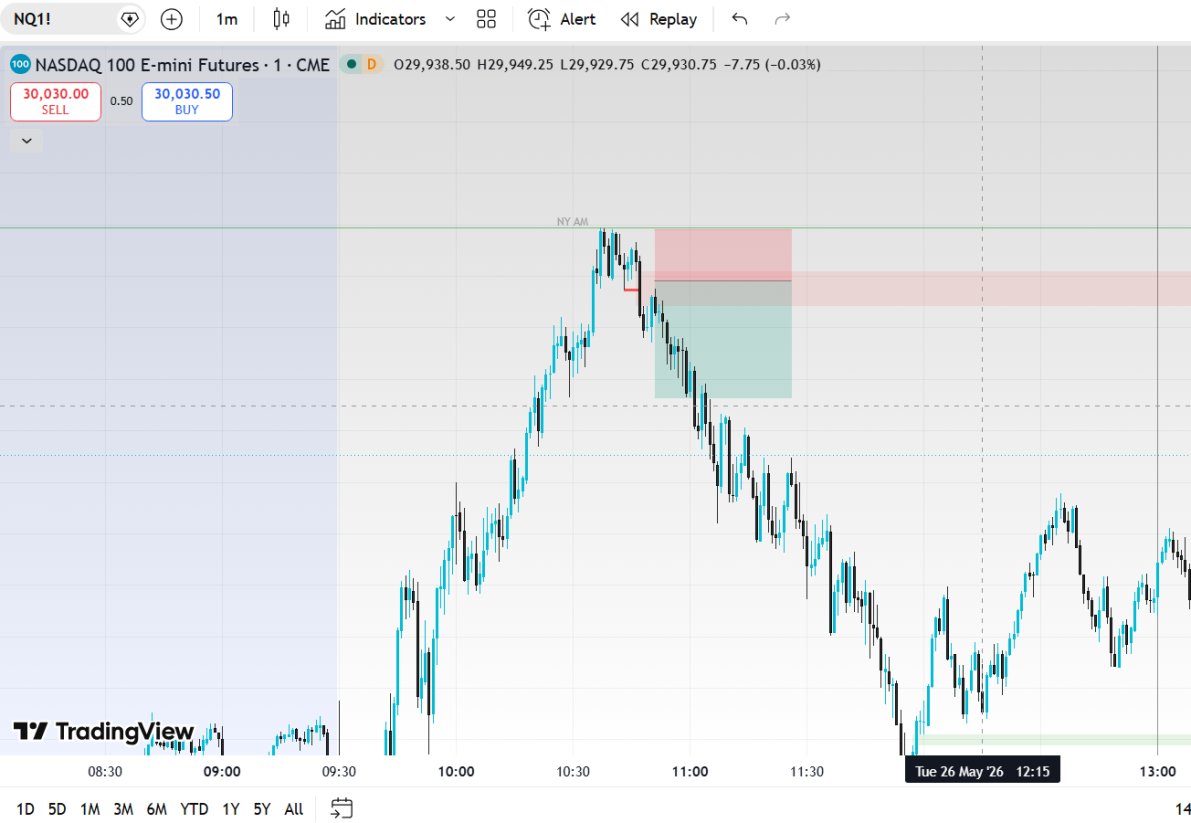
Task: Select the red short position stop zone
Action: tap(723, 254)
